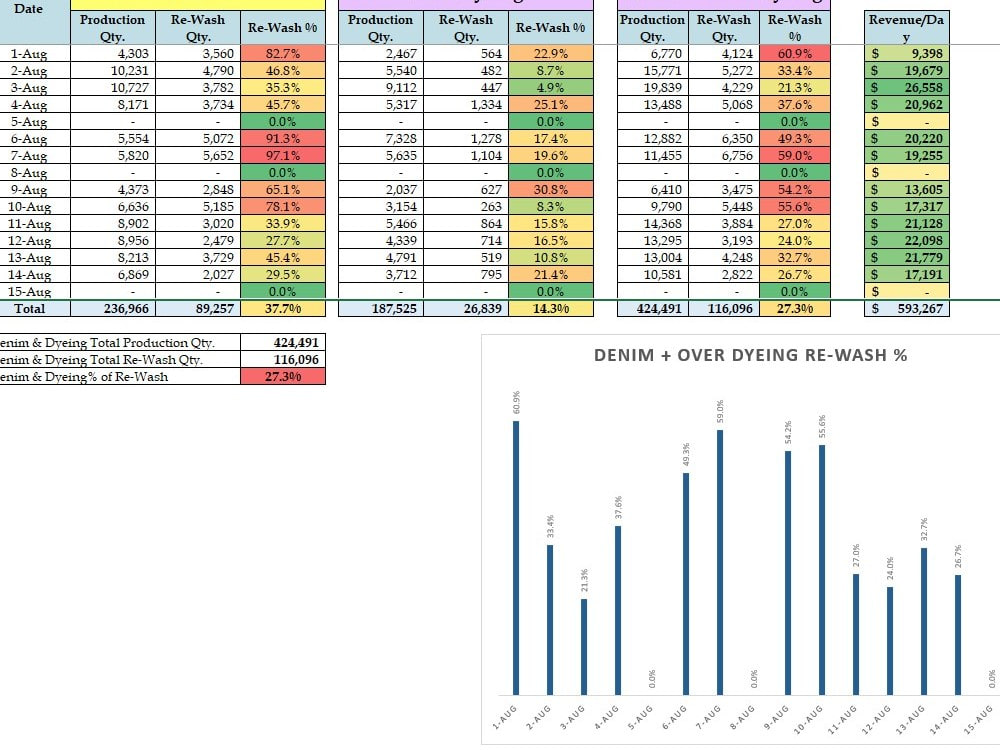
Task: Click the 97.1% re-wash cell
Action: tap(283, 156)
